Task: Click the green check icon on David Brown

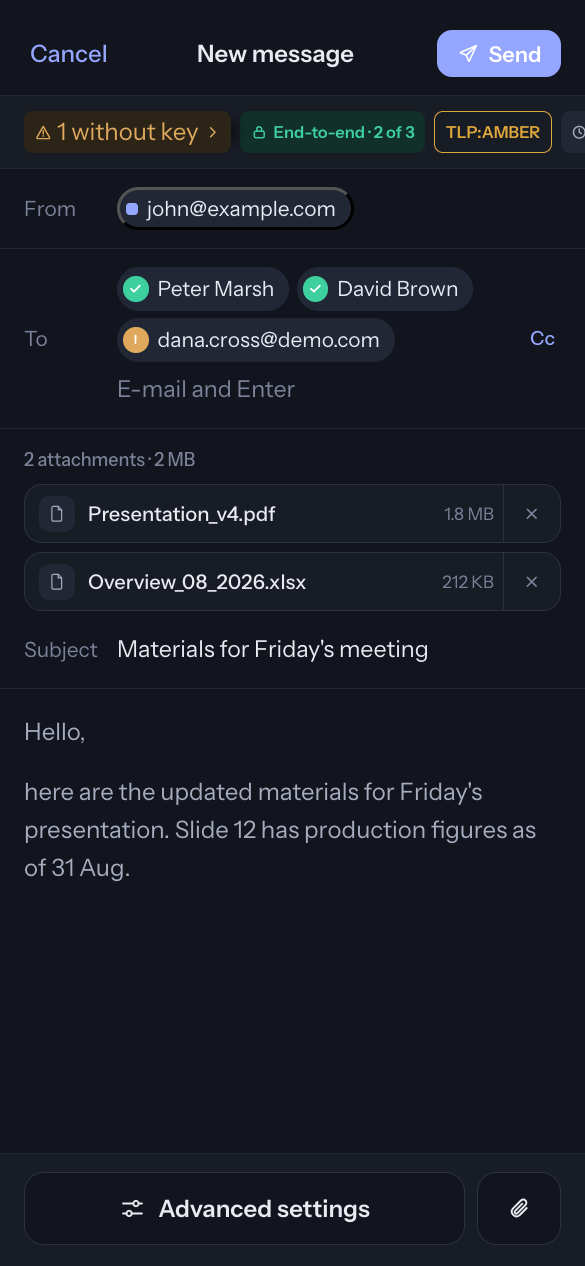Action: pos(316,289)
